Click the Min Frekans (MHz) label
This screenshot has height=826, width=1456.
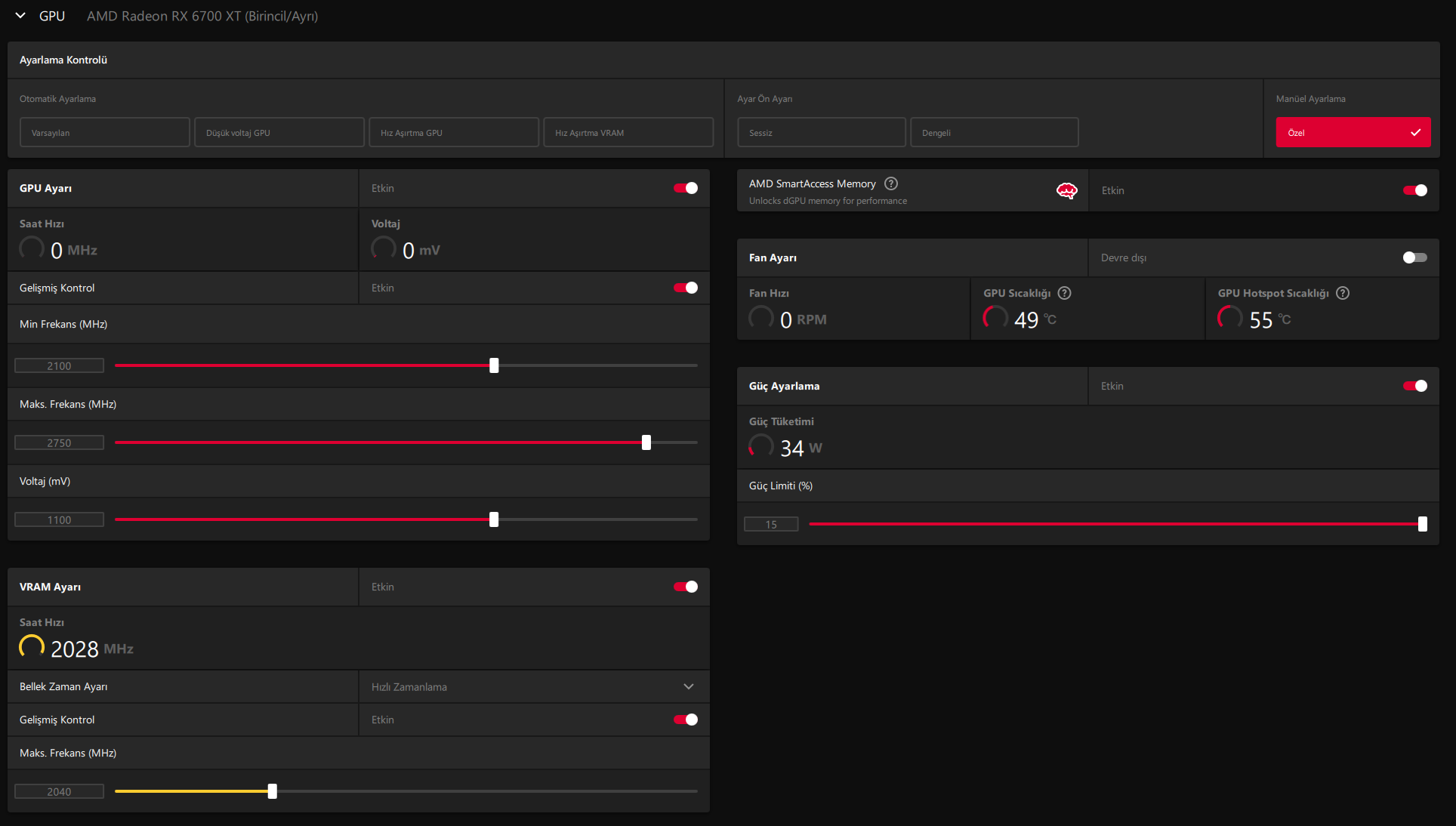tap(63, 324)
